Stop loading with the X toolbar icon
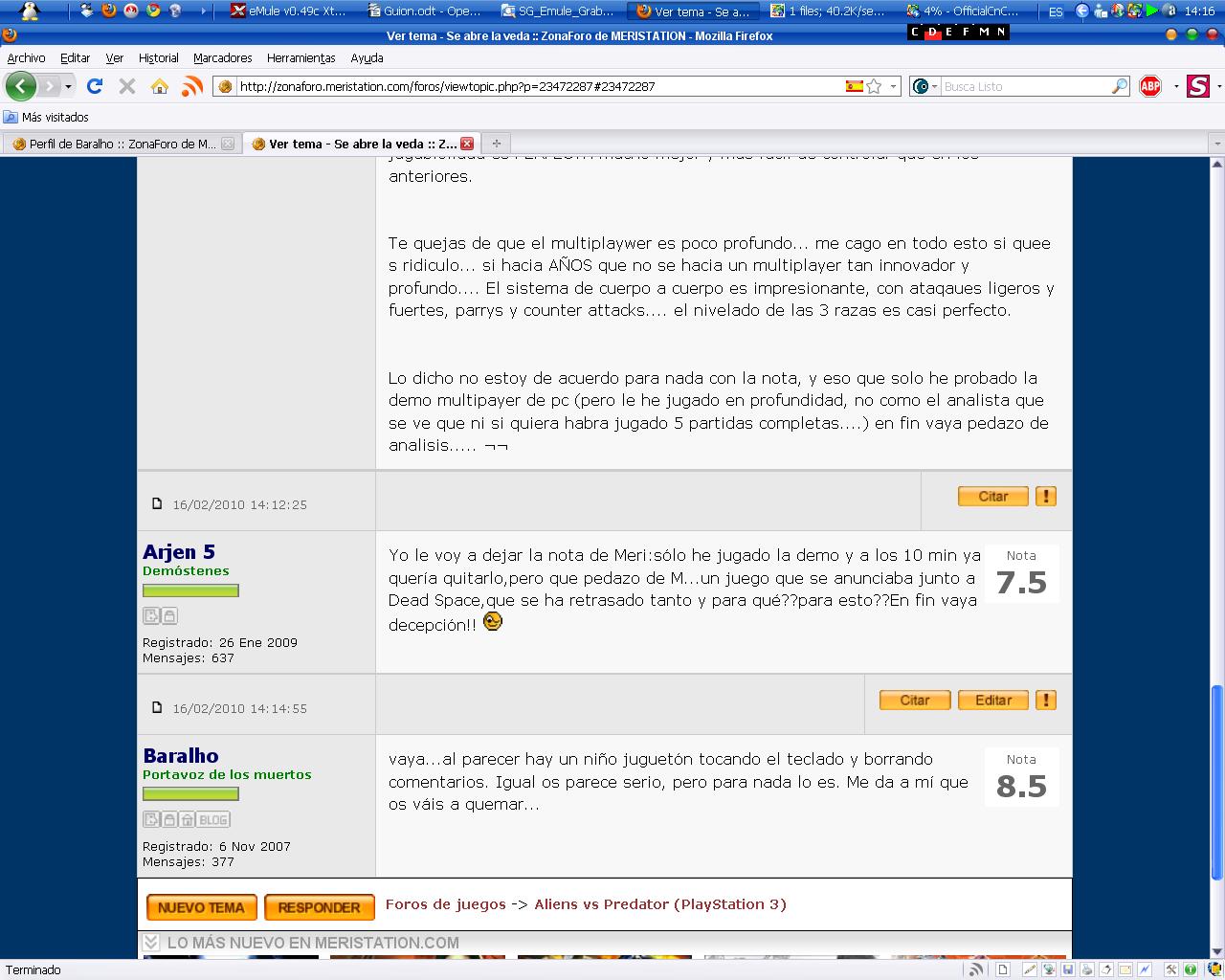This screenshot has height=980, width=1225. coord(127,86)
